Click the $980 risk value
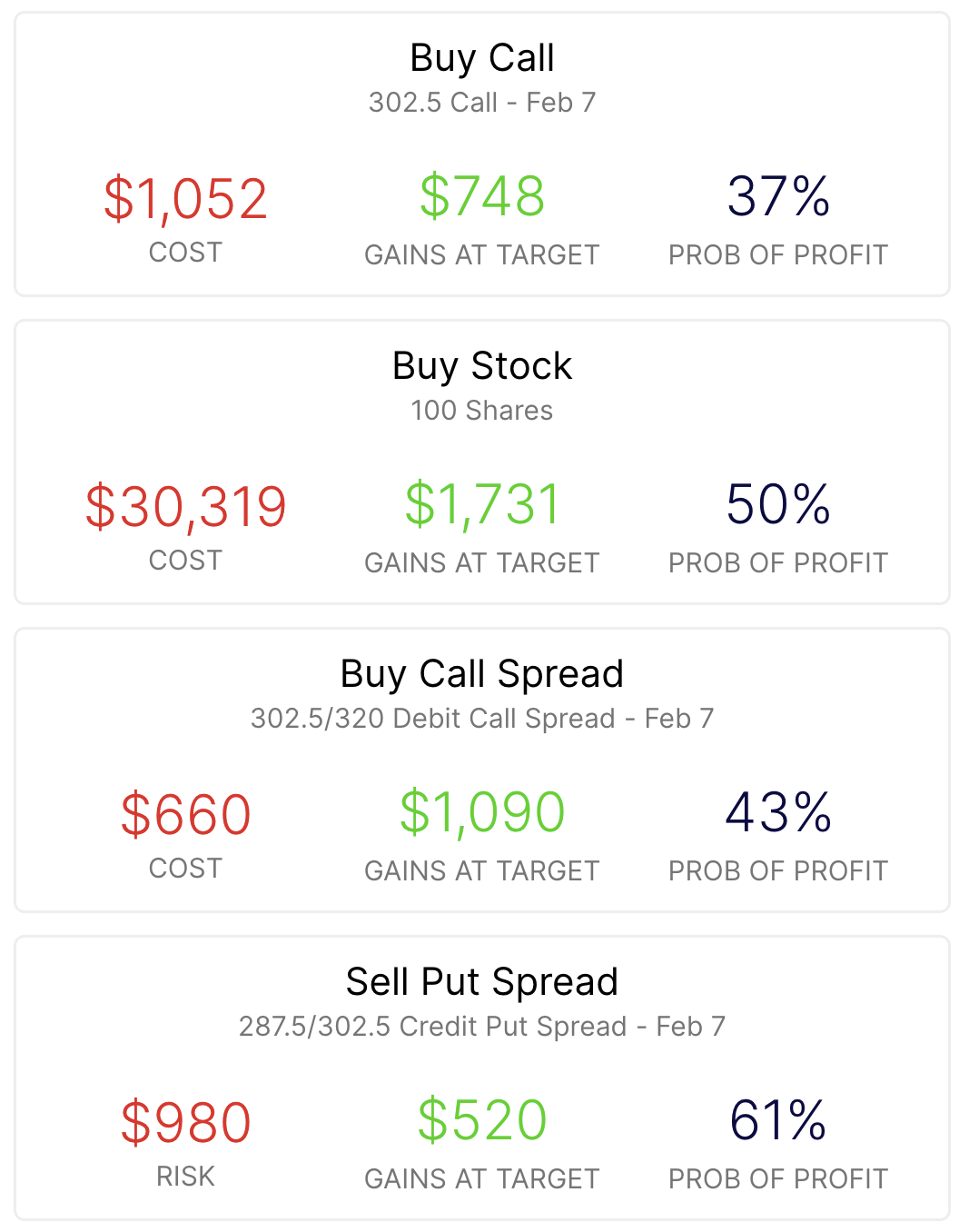The width and height of the screenshot is (959, 1232). click(185, 1123)
